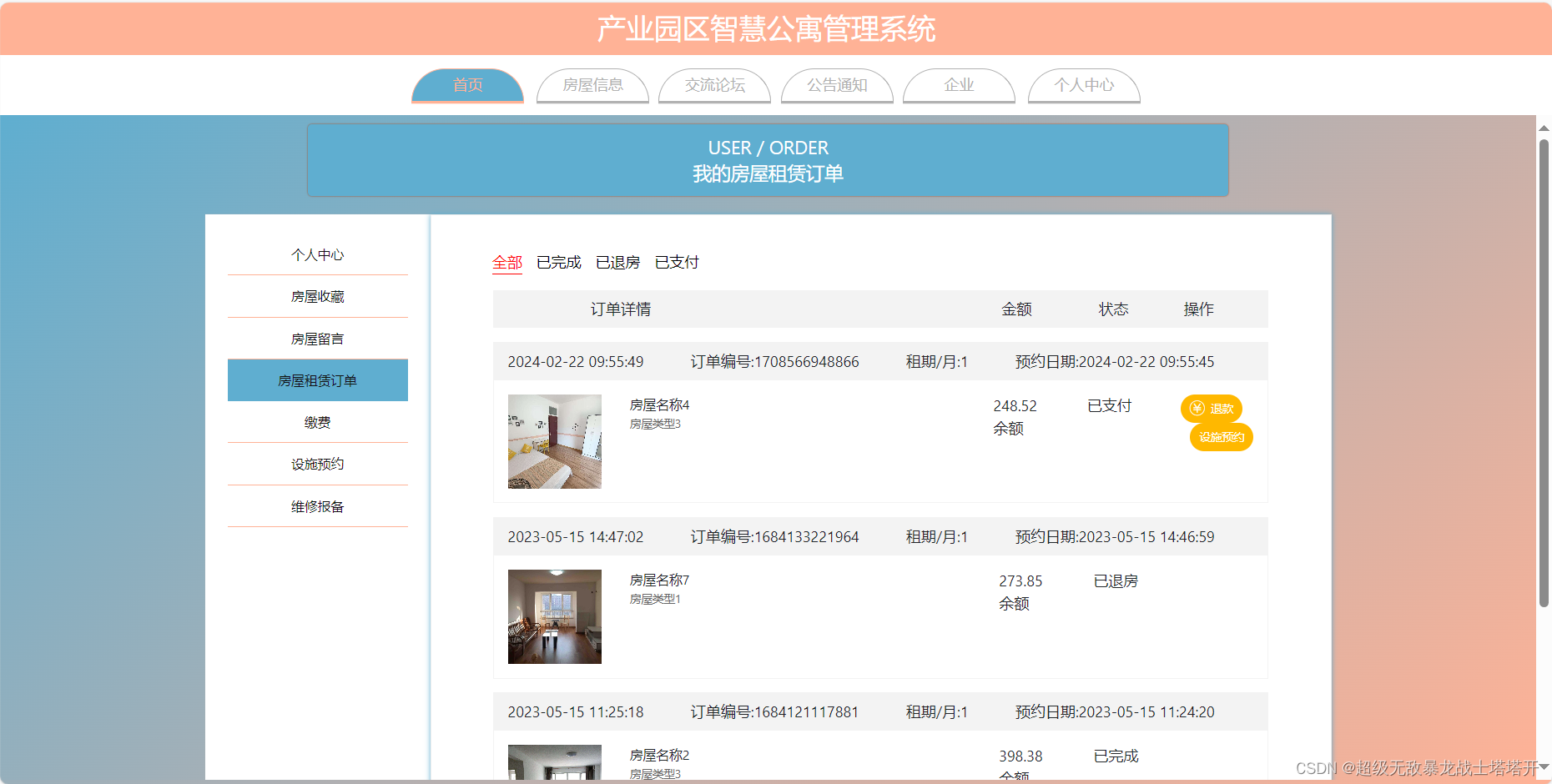Click the amount 273.85
This screenshot has height=784, width=1552.
click(1020, 581)
